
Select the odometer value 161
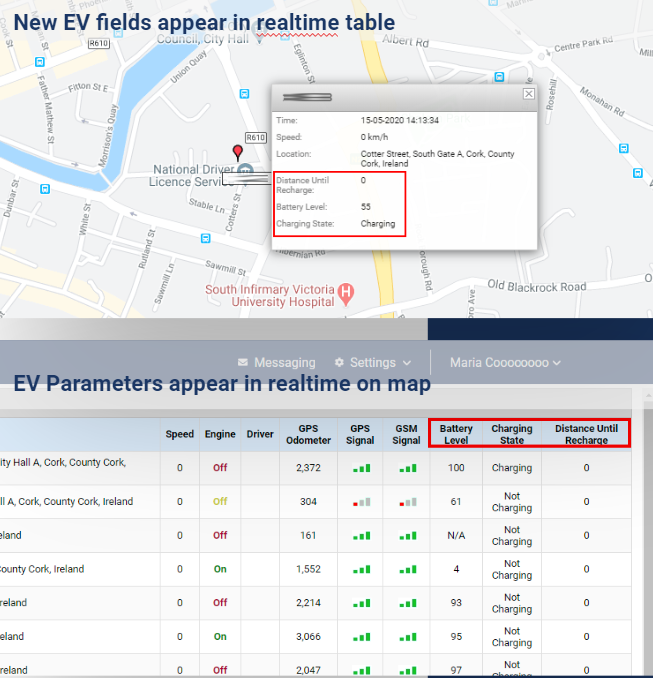tap(308, 535)
